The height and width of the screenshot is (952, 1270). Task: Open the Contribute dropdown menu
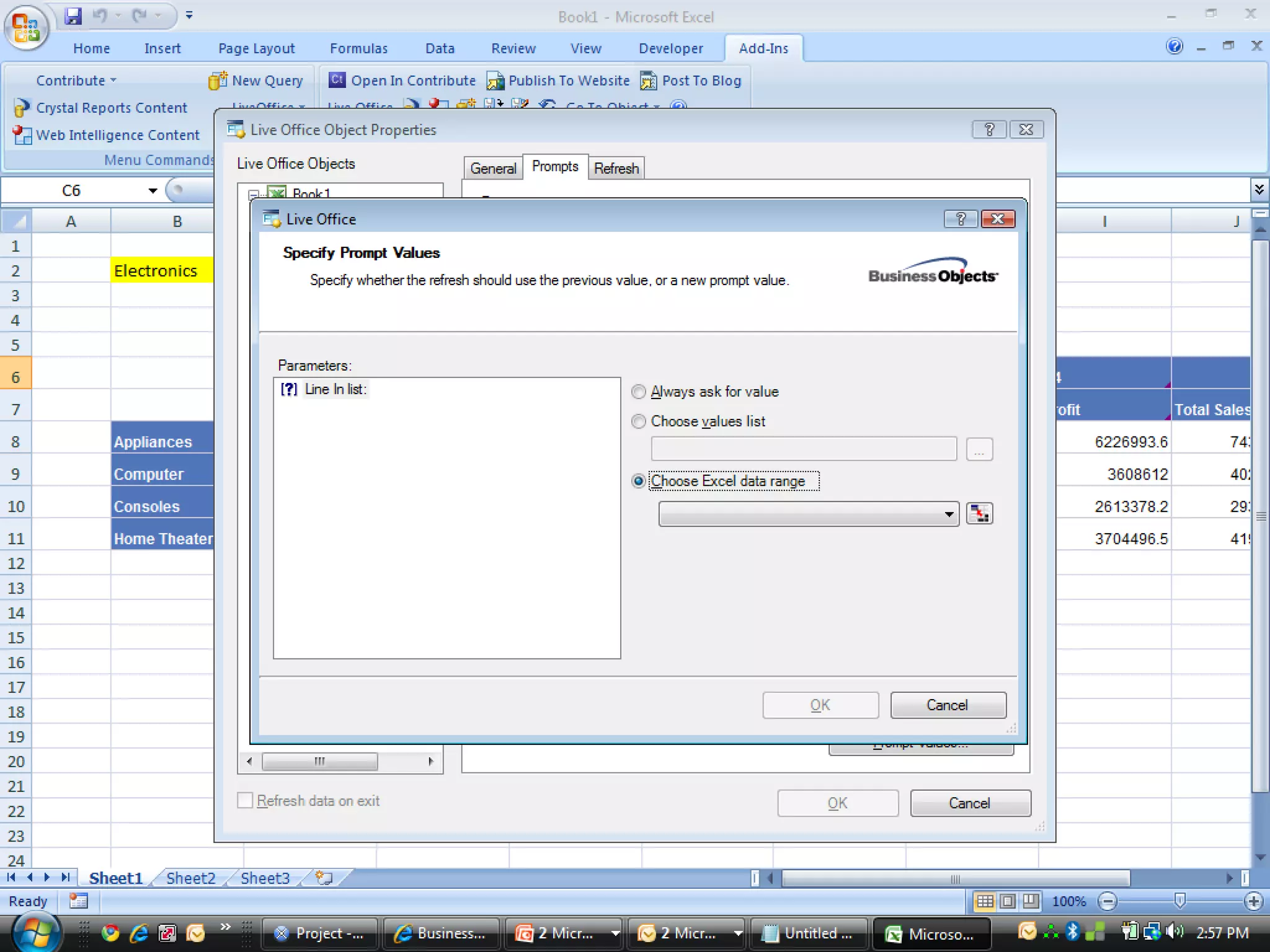point(76,81)
